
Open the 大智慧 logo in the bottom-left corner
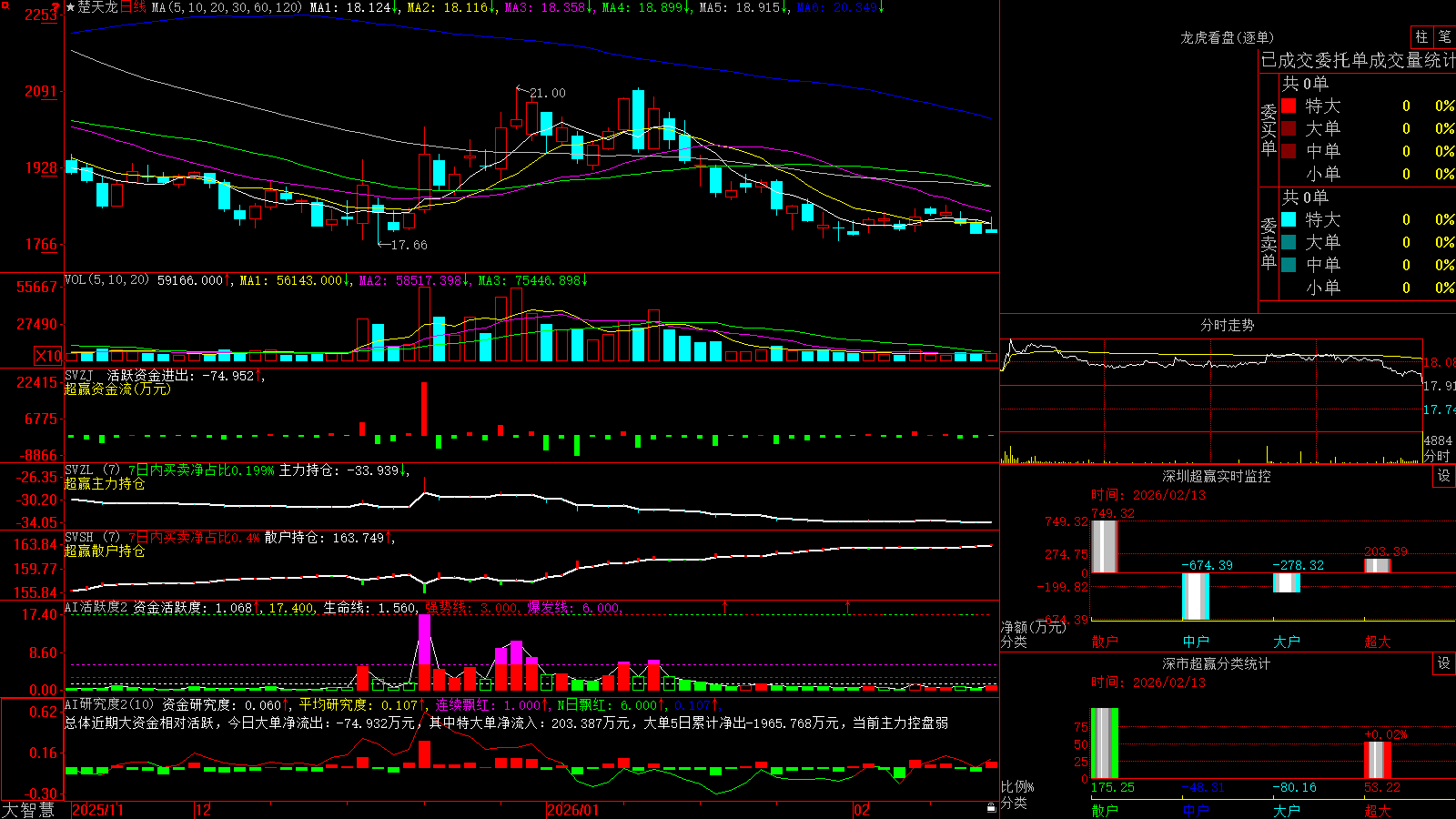[x=27, y=810]
